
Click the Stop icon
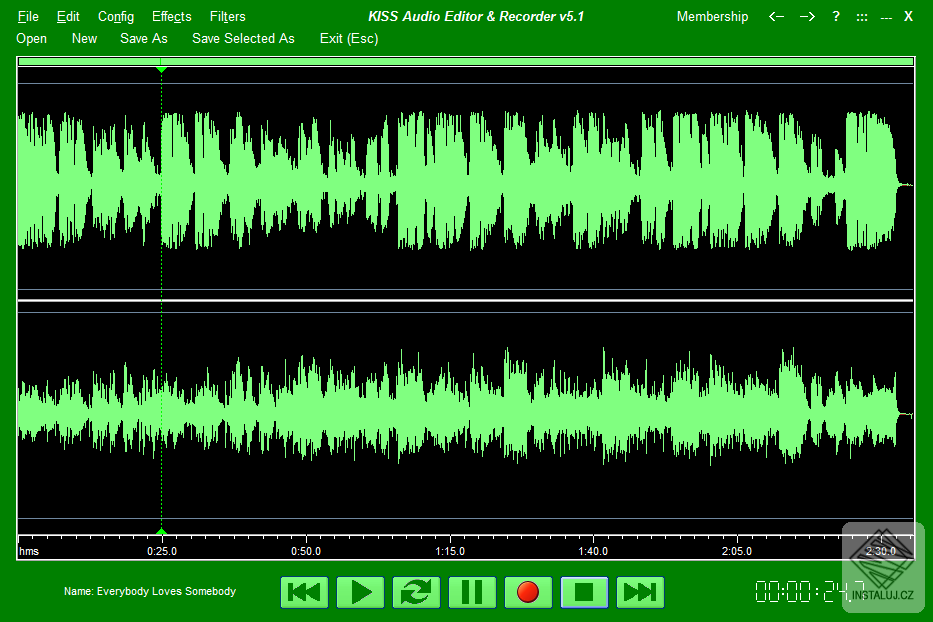(584, 592)
